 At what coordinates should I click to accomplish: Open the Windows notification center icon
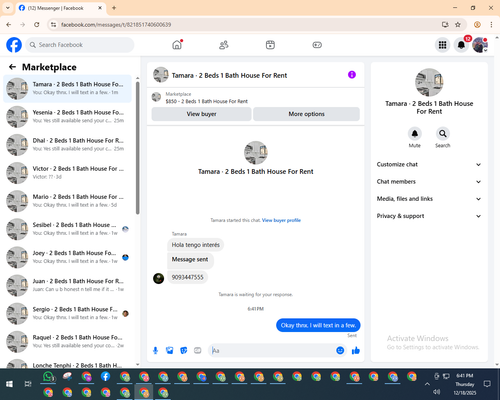(x=487, y=384)
